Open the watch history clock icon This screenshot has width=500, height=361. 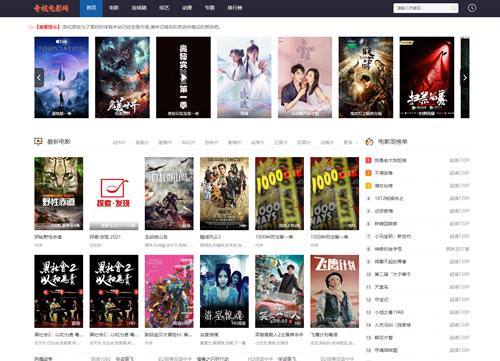(472, 8)
